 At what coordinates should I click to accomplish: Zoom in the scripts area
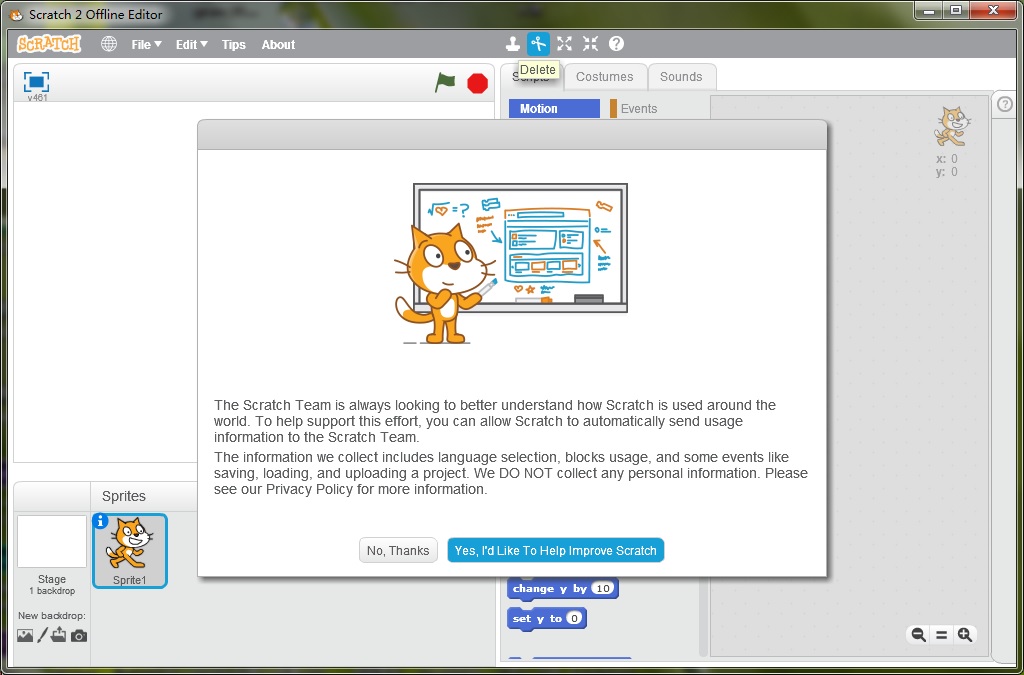(x=965, y=635)
